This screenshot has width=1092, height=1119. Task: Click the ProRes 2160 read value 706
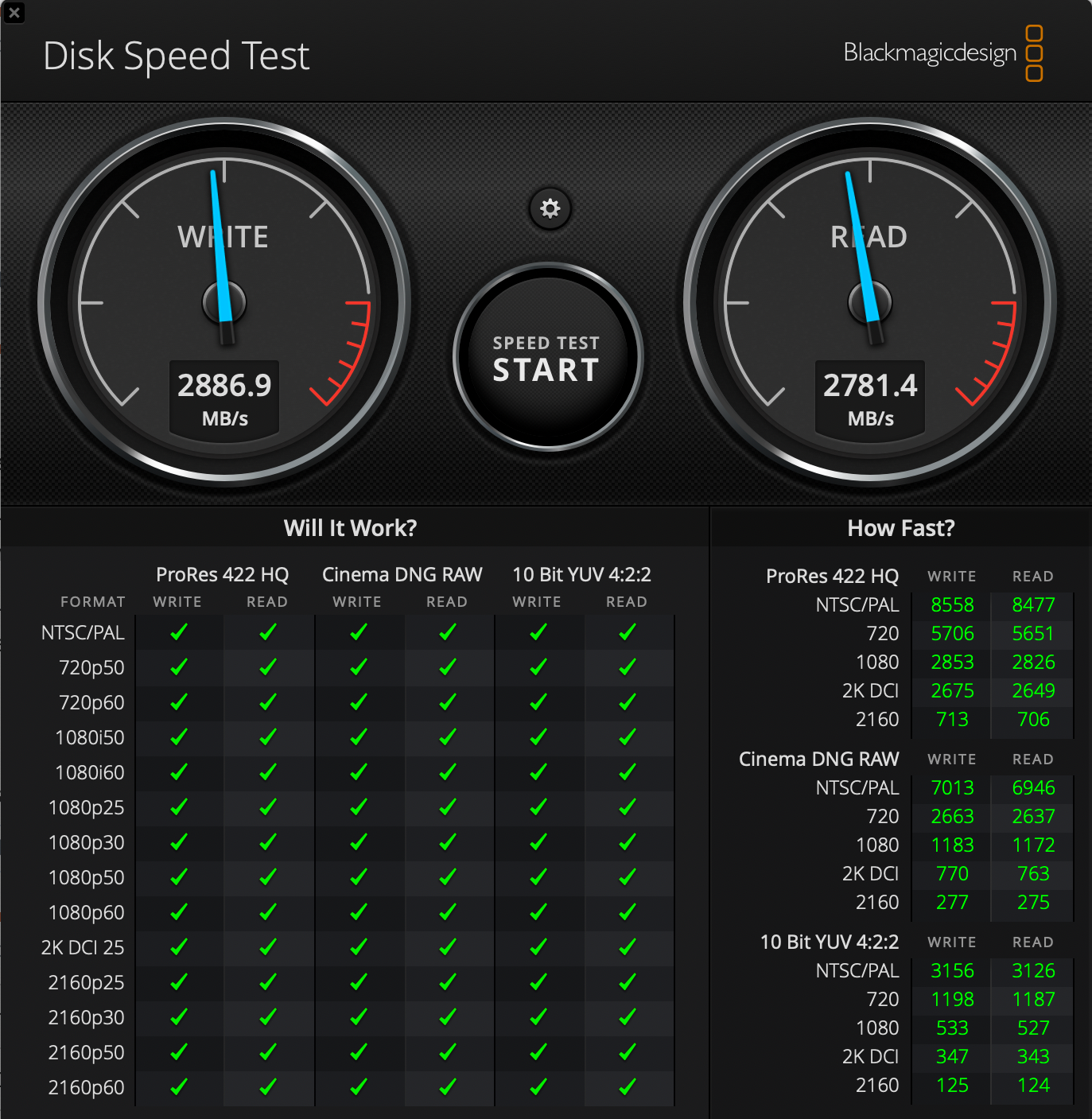click(x=1033, y=720)
